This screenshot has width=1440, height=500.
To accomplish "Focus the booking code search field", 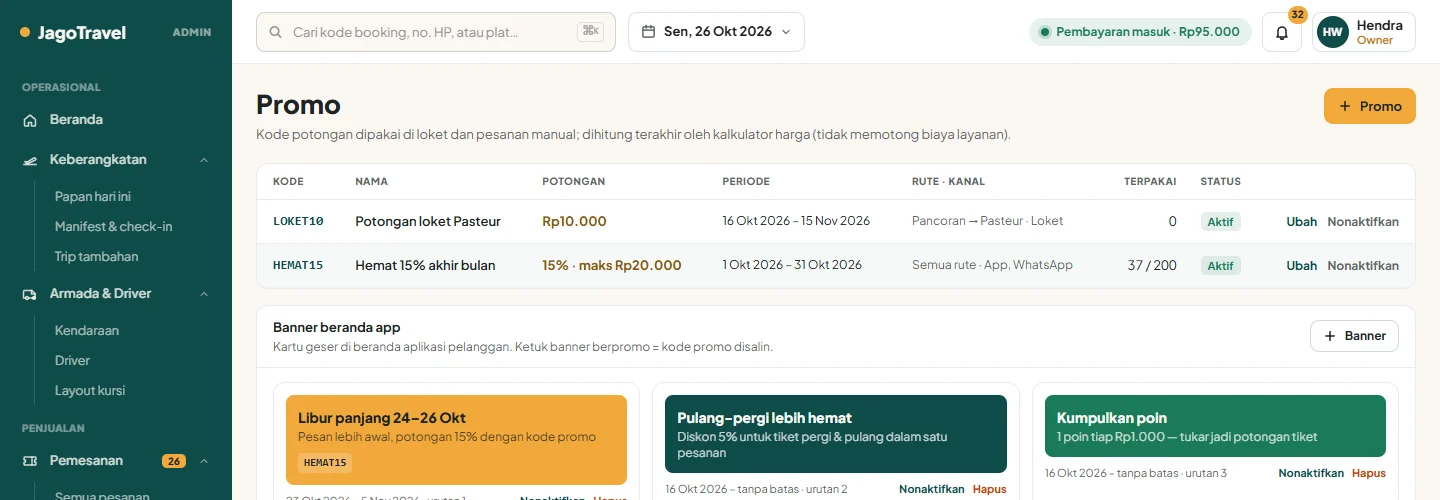I will [x=435, y=32].
